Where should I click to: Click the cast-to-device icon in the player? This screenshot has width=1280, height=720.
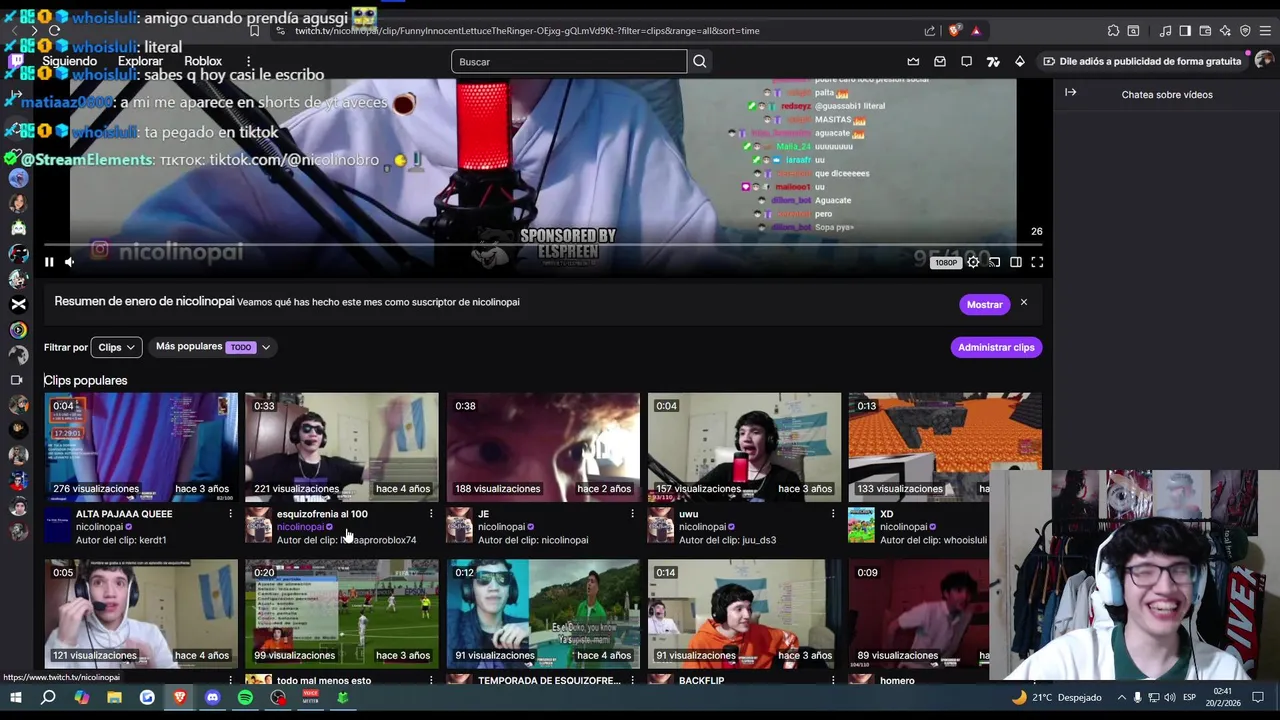(x=994, y=262)
